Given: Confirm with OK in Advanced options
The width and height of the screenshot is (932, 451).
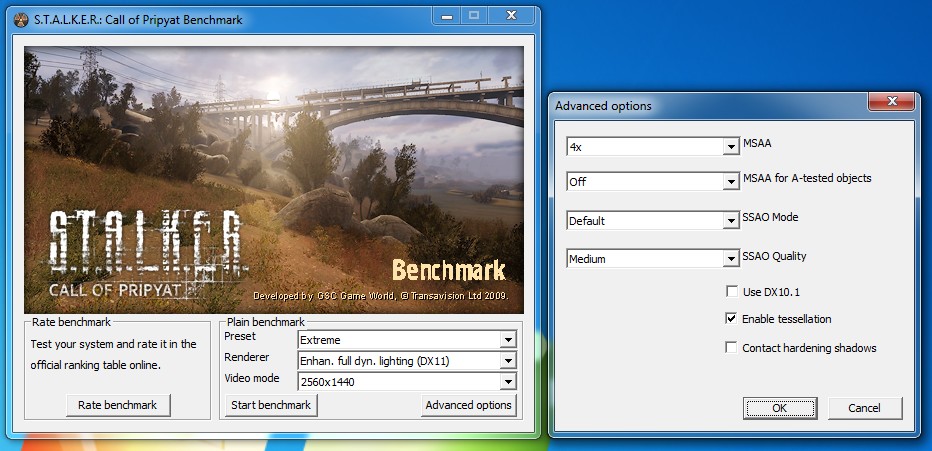Looking at the screenshot, I should pos(780,408).
